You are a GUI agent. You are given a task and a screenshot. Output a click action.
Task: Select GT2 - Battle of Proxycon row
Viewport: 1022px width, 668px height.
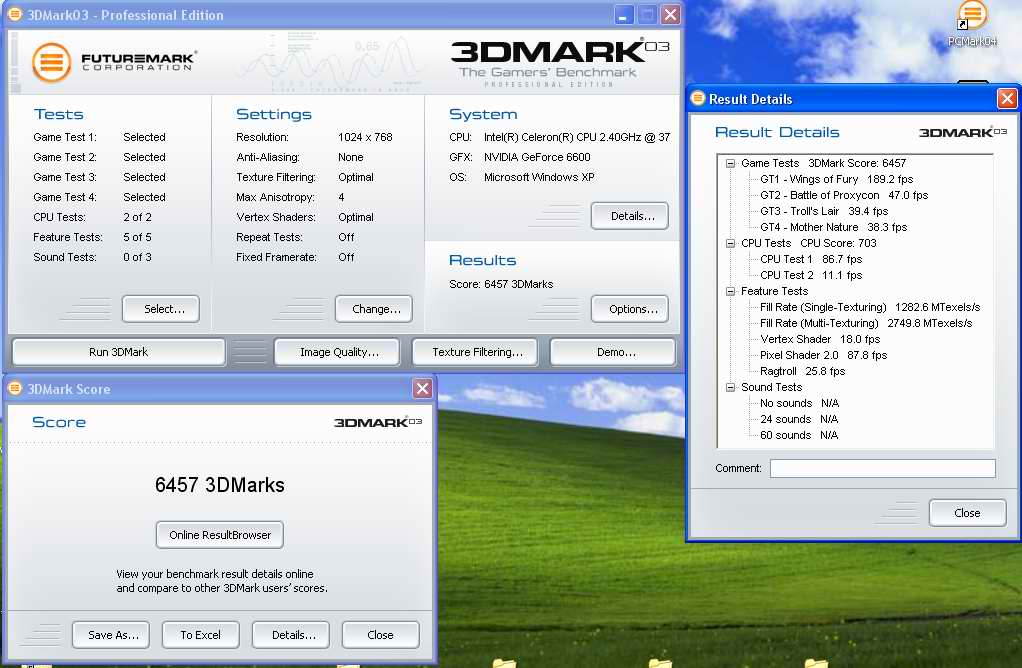point(844,195)
